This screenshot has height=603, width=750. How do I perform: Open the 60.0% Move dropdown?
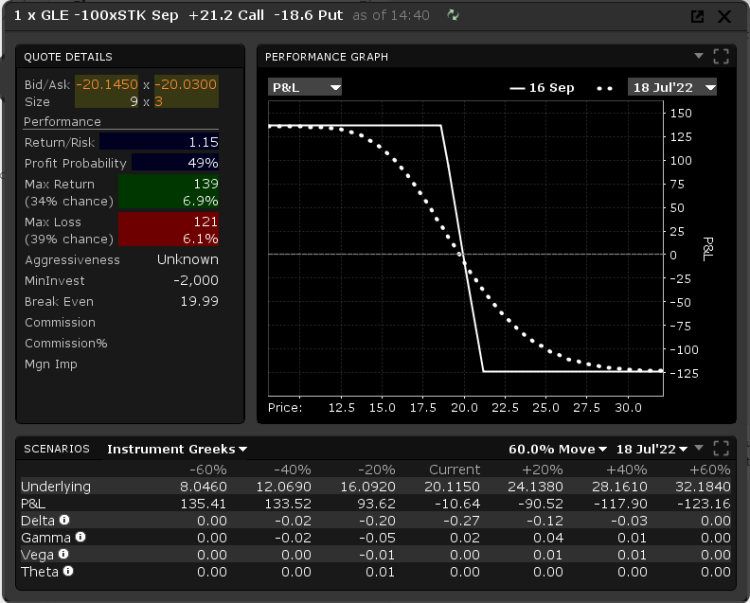point(557,449)
